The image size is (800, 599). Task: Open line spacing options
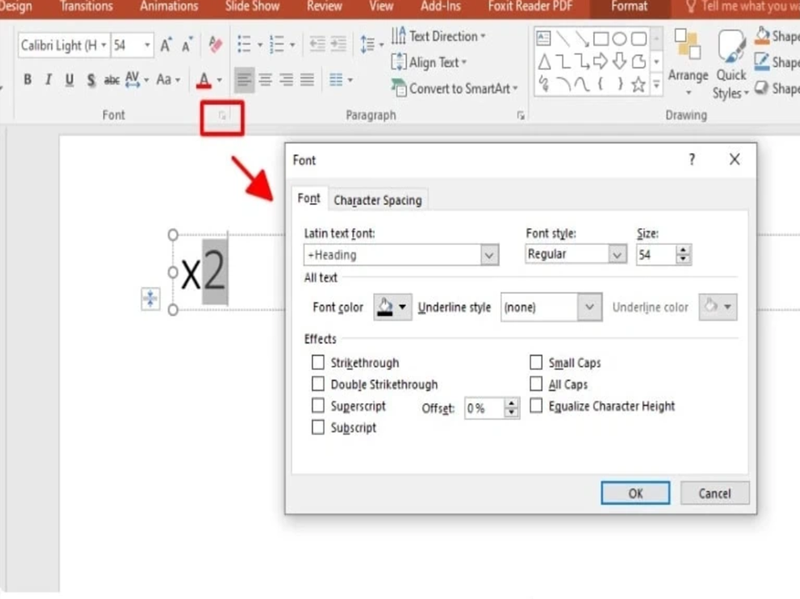coord(372,45)
